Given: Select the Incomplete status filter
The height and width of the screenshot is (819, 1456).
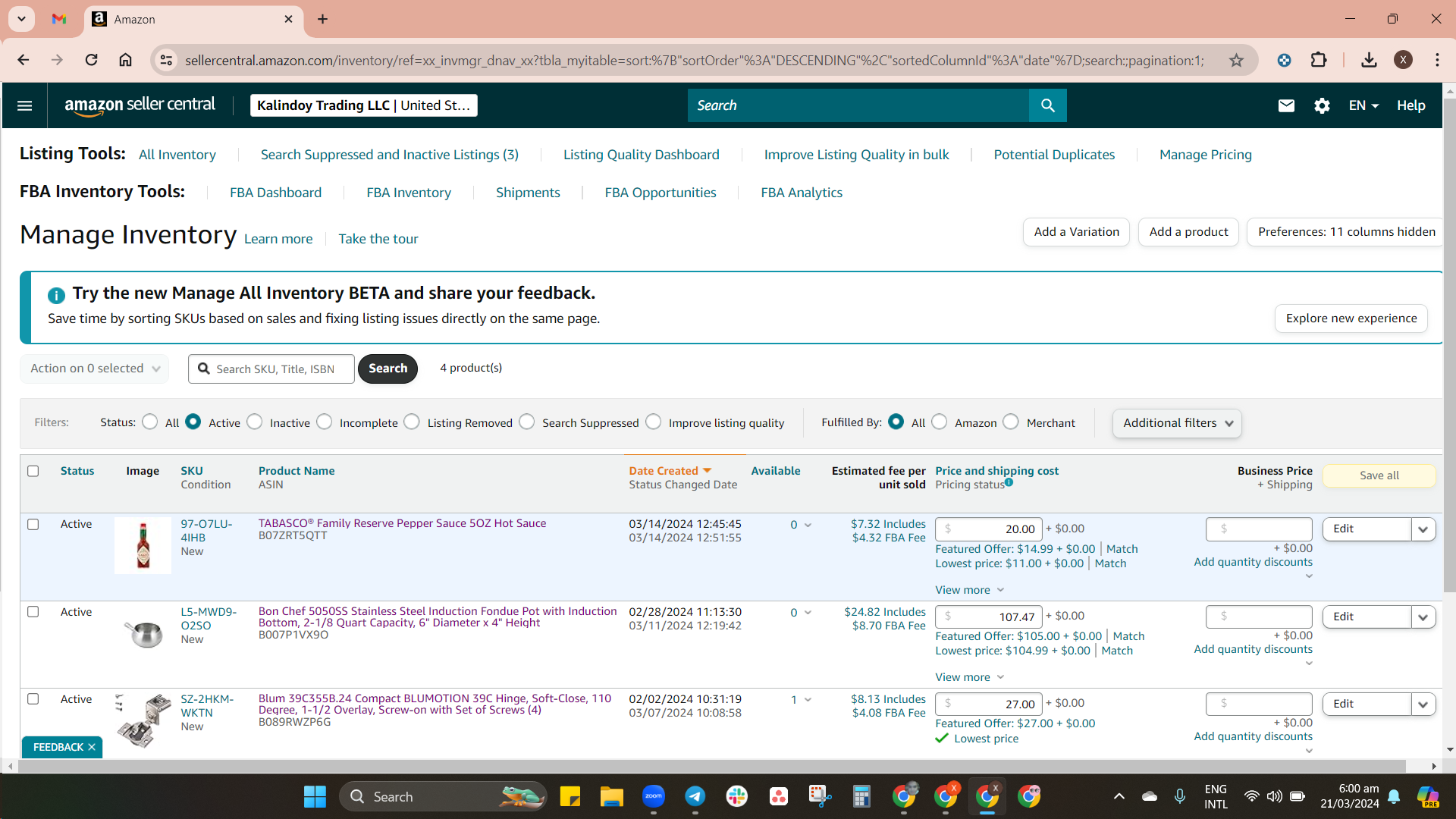Looking at the screenshot, I should coord(325,422).
